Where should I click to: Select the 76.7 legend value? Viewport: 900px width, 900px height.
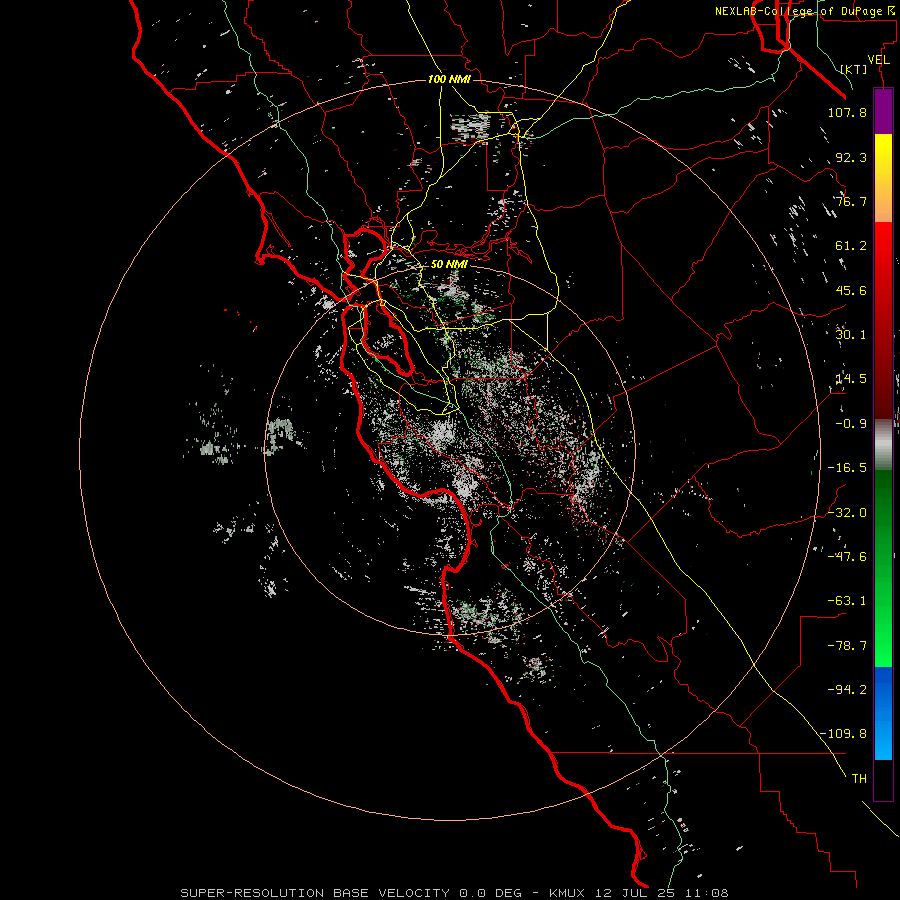point(851,201)
